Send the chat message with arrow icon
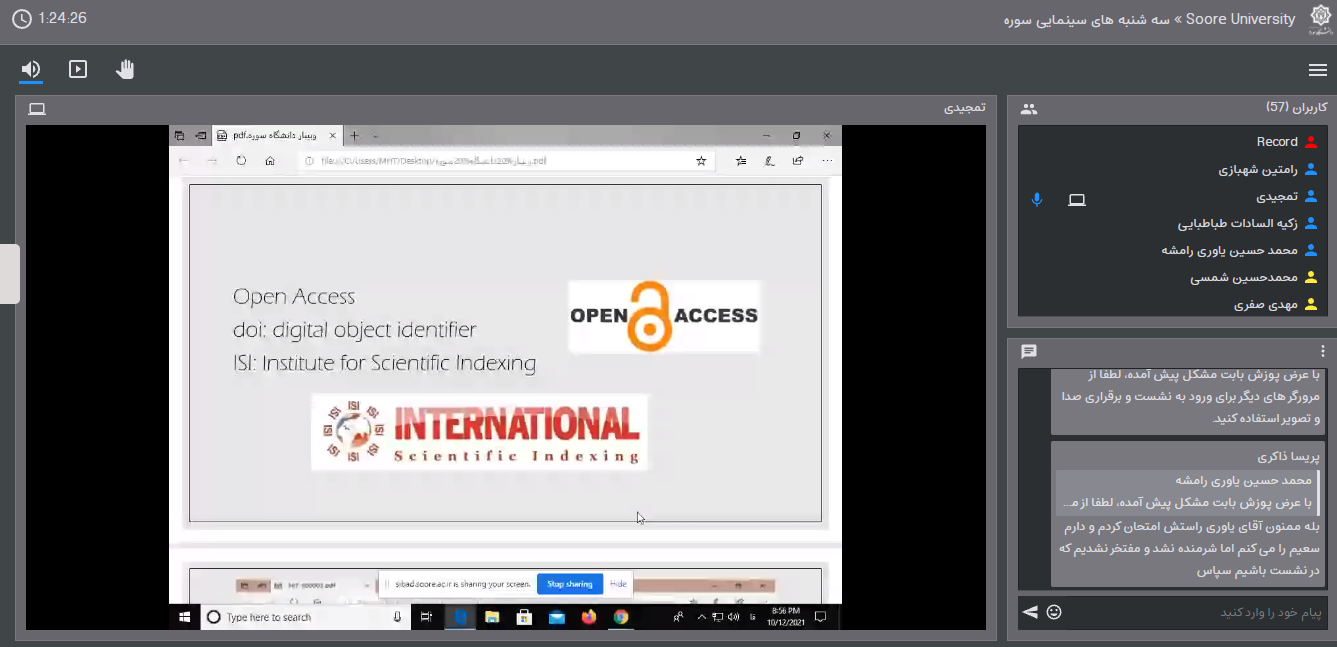The width and height of the screenshot is (1337, 647). (x=1030, y=612)
